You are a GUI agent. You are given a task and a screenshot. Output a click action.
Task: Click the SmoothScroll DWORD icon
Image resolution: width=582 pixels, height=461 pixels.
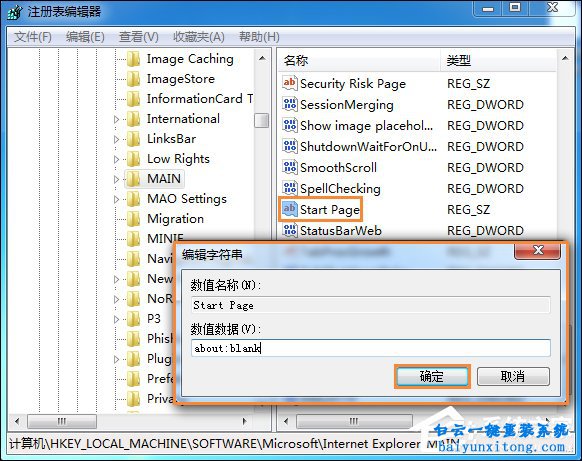click(x=290, y=167)
